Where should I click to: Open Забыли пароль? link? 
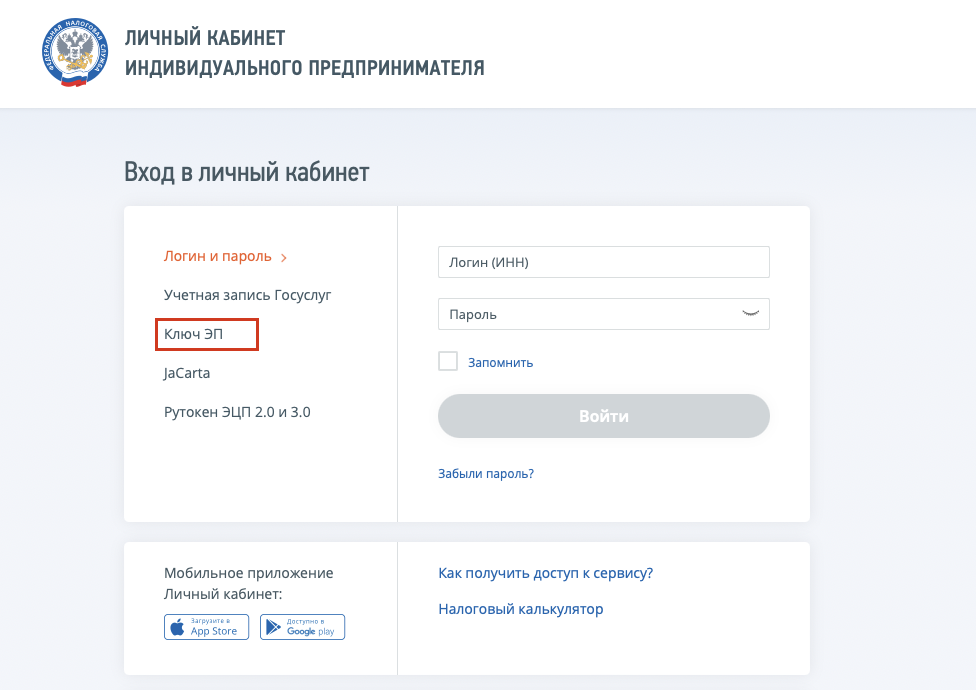click(486, 473)
